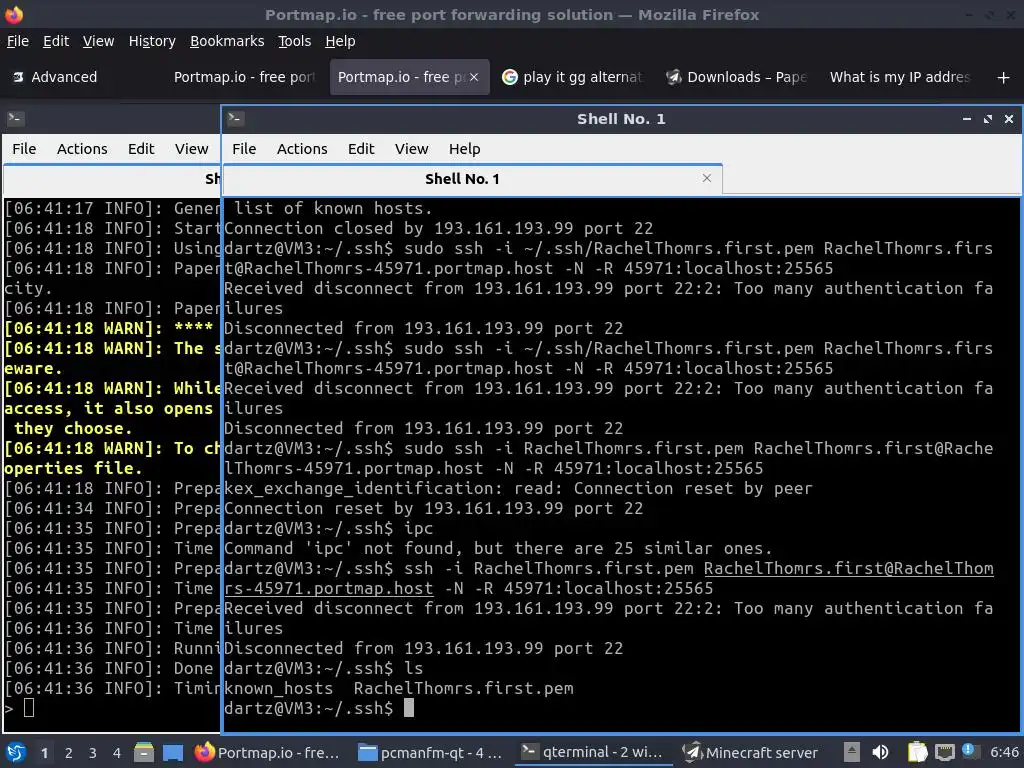The width and height of the screenshot is (1024, 768).
Task: Click the Paper favicon on Downloads tab
Action: 673,77
